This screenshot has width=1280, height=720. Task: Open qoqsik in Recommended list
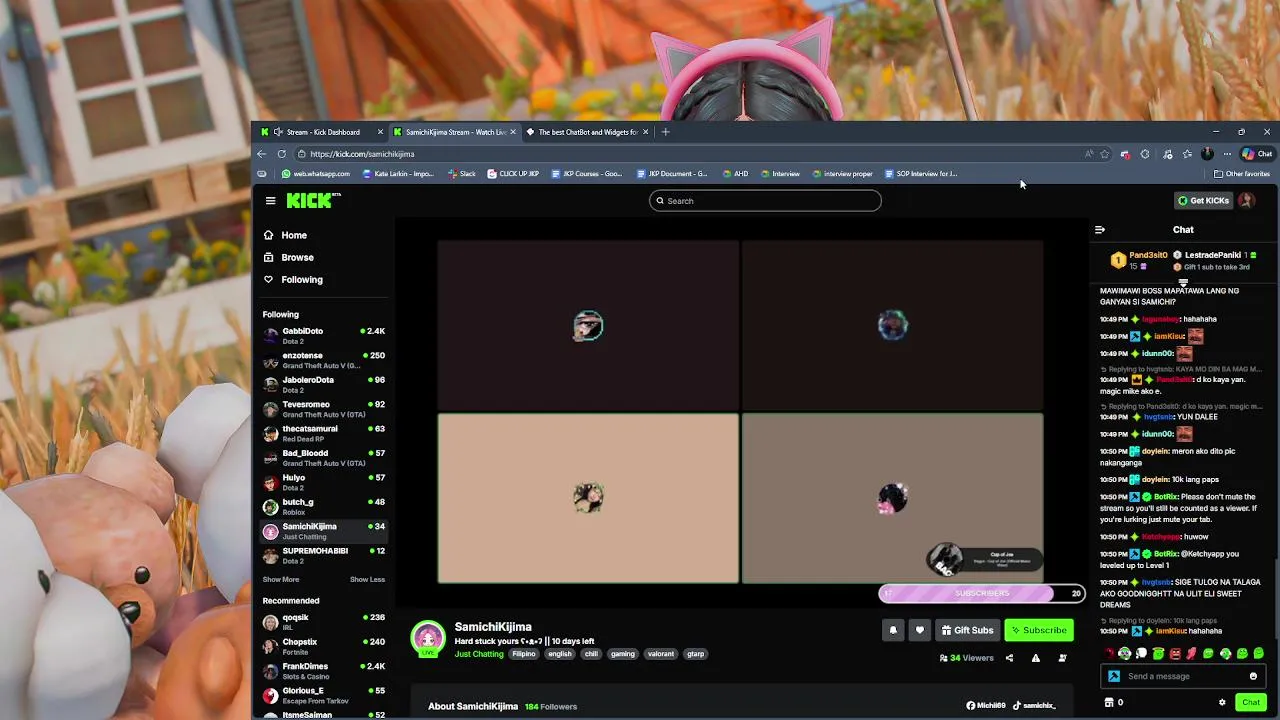pyautogui.click(x=324, y=622)
